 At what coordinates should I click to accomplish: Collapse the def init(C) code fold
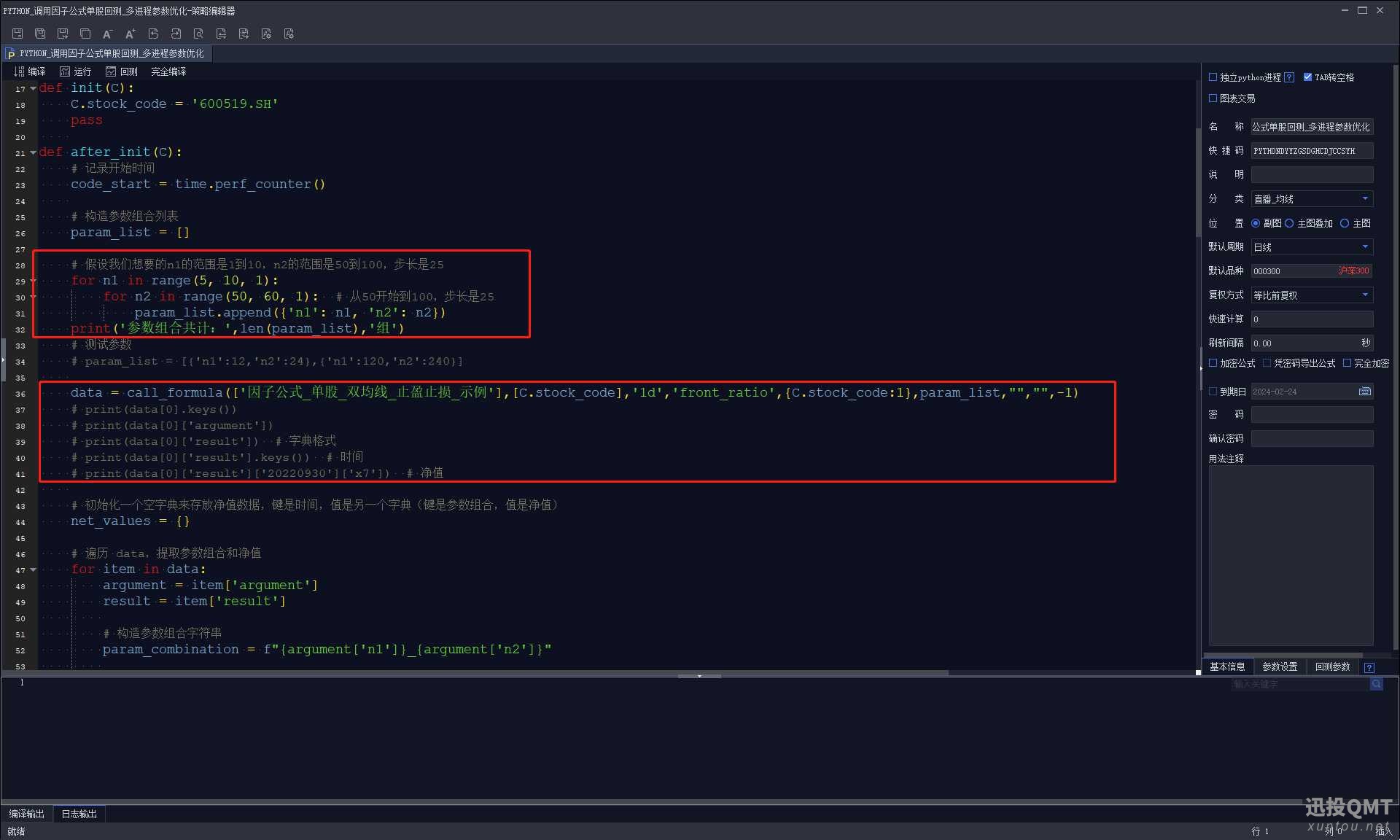33,88
